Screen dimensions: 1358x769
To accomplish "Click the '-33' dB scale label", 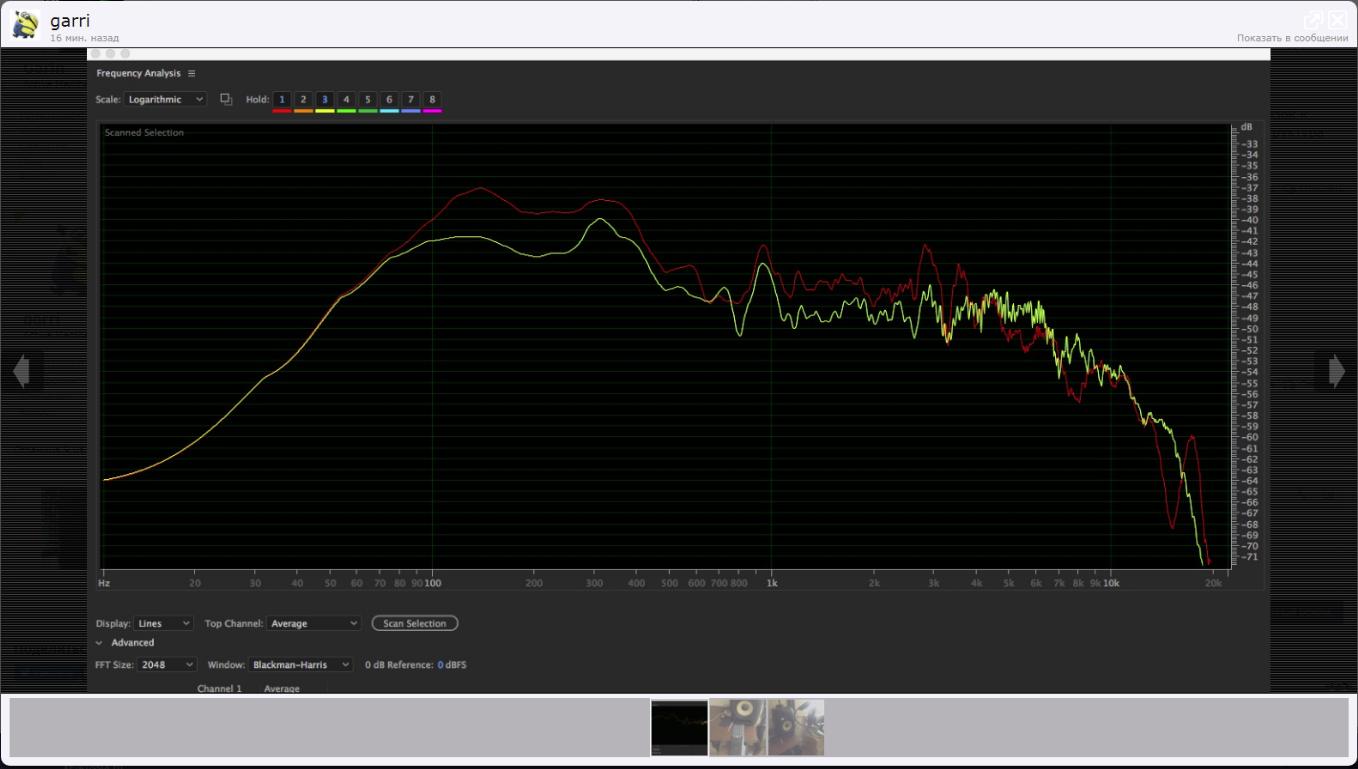I will click(1250, 144).
